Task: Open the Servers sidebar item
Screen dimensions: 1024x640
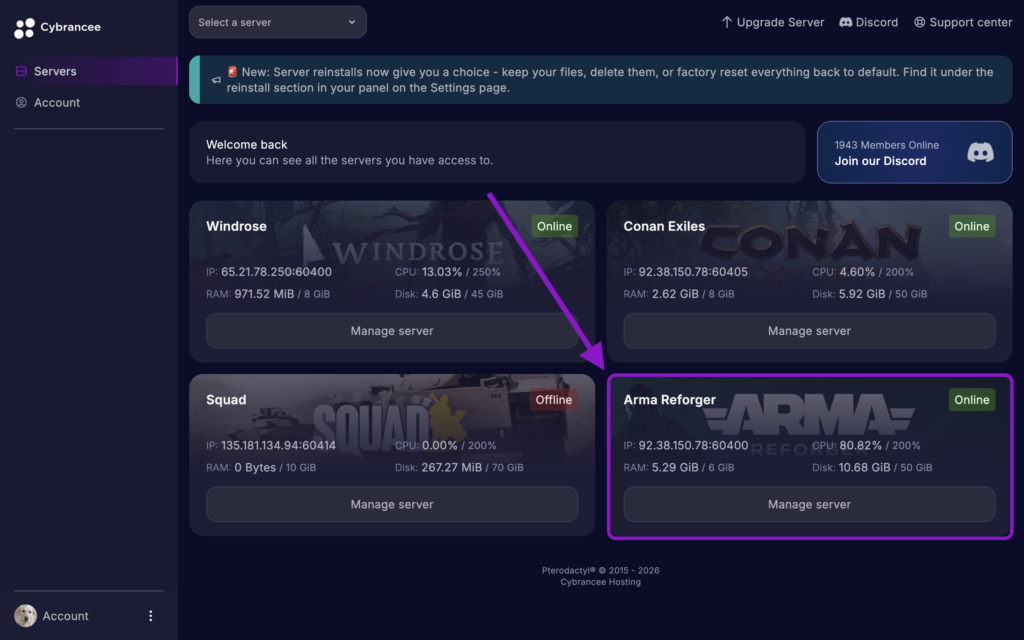Action: pyautogui.click(x=89, y=71)
